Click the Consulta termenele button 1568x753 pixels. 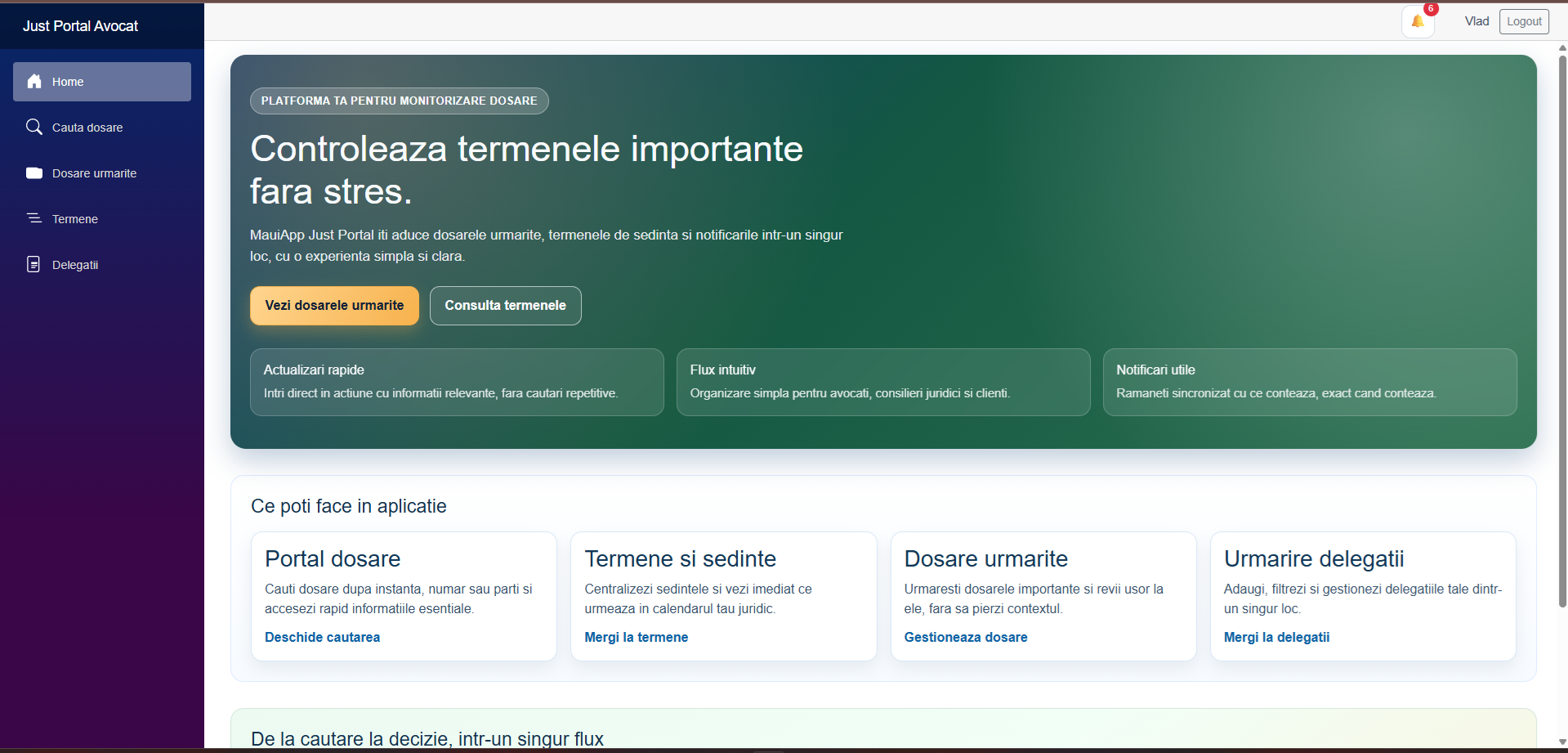[x=505, y=305]
